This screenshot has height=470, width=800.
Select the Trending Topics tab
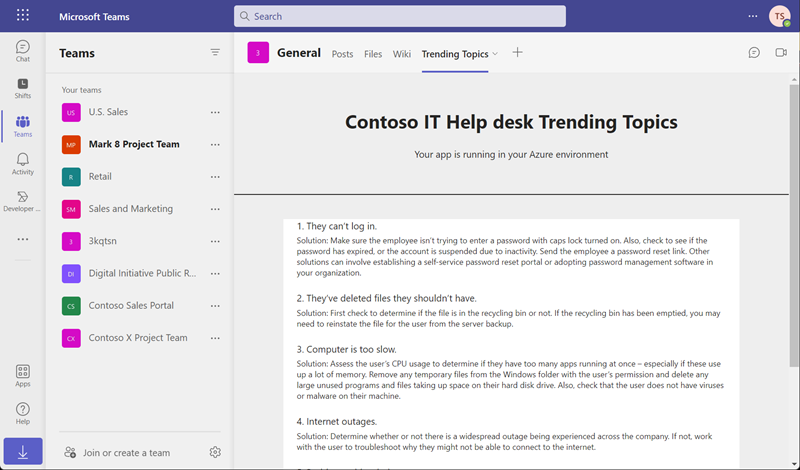coord(455,54)
